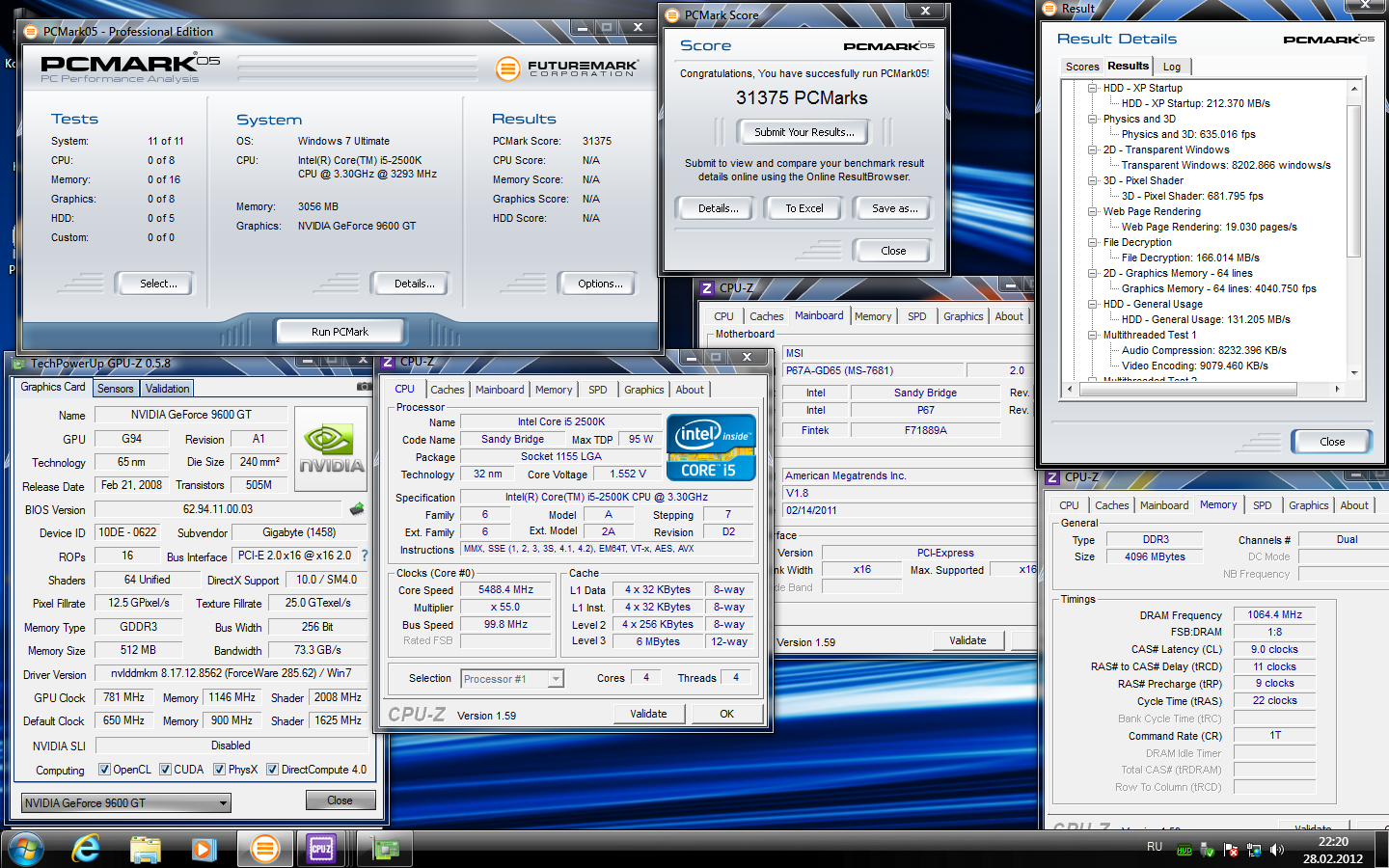
Task: Click PCMark Score window title icon
Action: coord(672,15)
